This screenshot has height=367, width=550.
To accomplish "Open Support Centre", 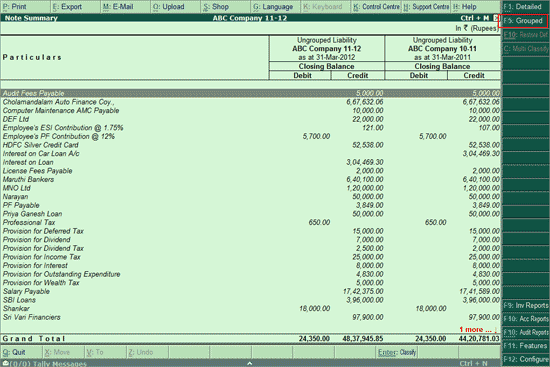I will click(426, 7).
